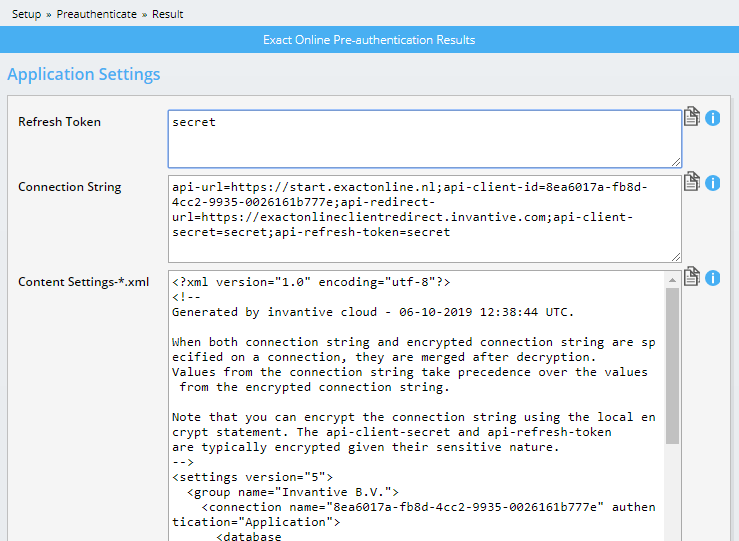The image size is (739, 541).
Task: Go to Setup in breadcrumb
Action: tap(26, 14)
